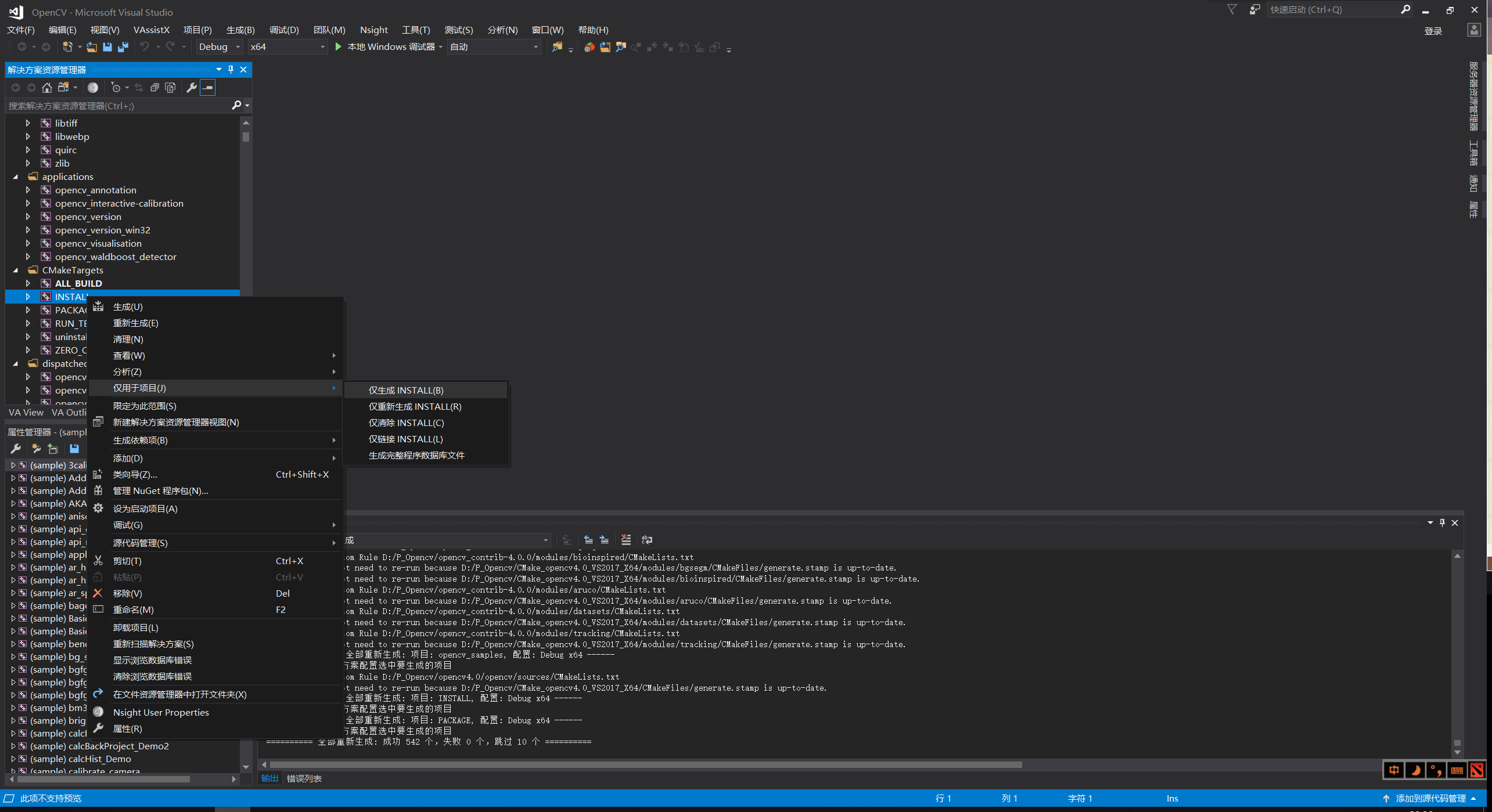Open the x64 platform dropdown
Viewport: 1492px width, 812px height.
click(287, 47)
